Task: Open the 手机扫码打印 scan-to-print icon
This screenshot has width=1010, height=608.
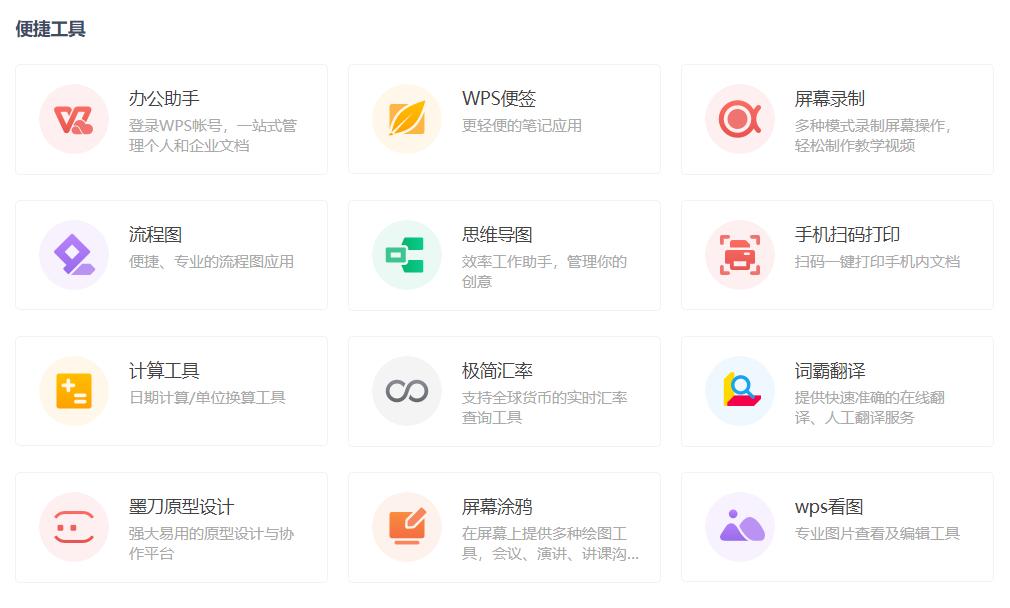Action: [x=739, y=255]
